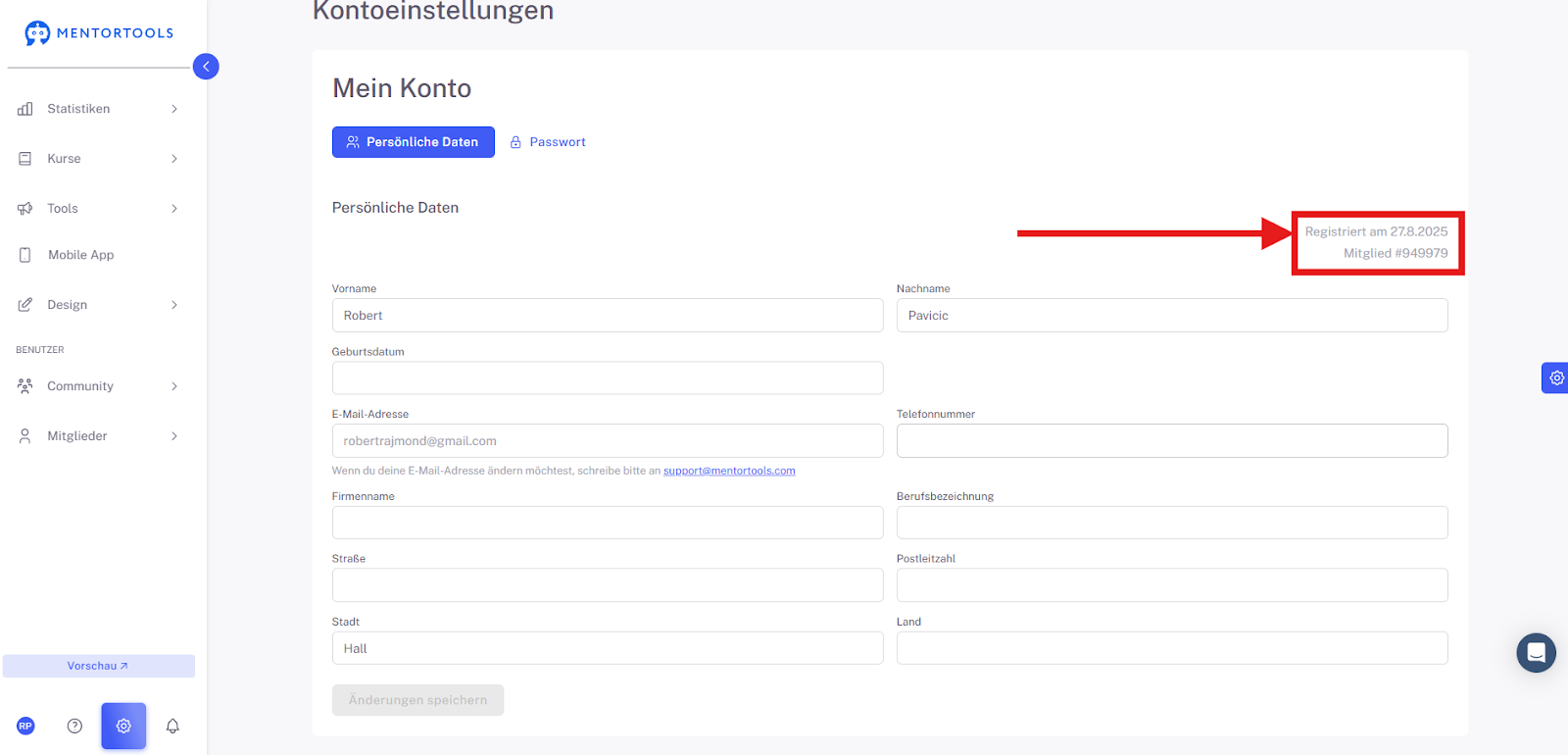Click the lock icon beside Passwort
The image size is (1568, 755).
515,142
